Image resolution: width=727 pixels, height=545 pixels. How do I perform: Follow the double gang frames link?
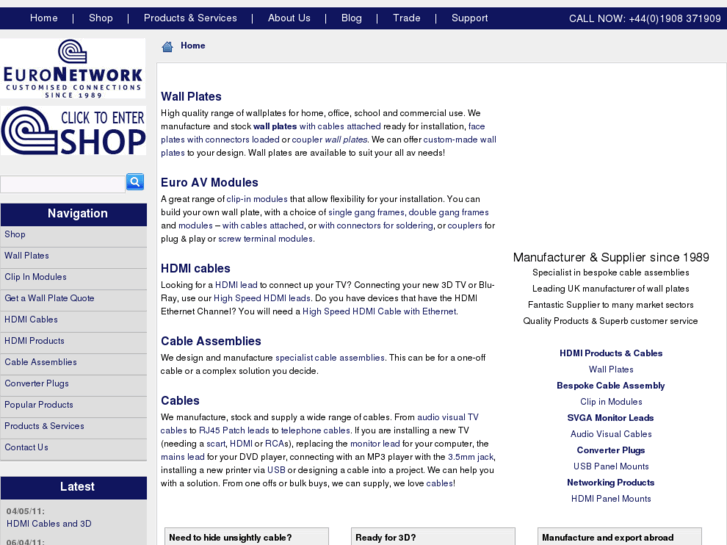pos(448,212)
